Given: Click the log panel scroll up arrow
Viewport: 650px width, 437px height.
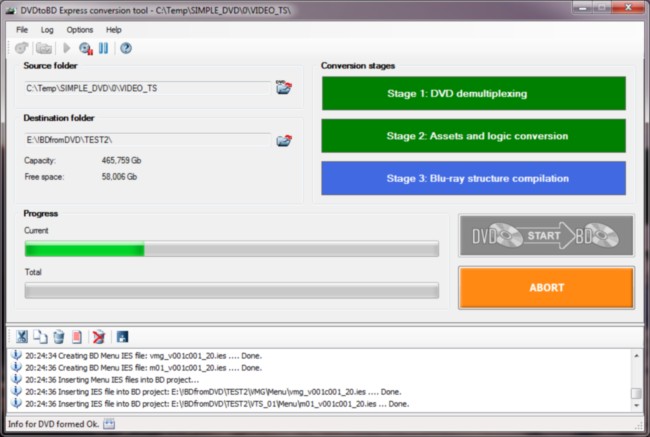Looking at the screenshot, I should [636, 356].
